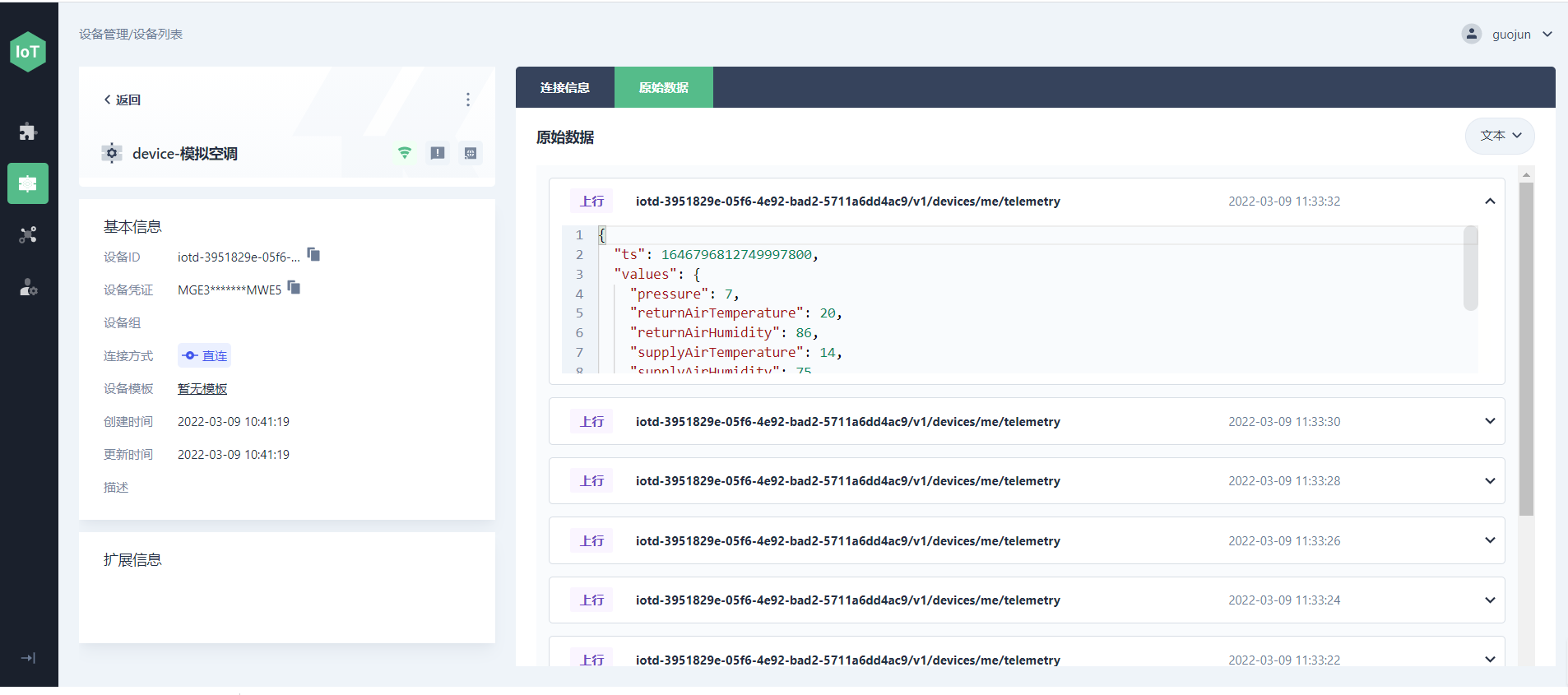Click the IoT hexagon logo
1568x695 pixels.
[28, 52]
